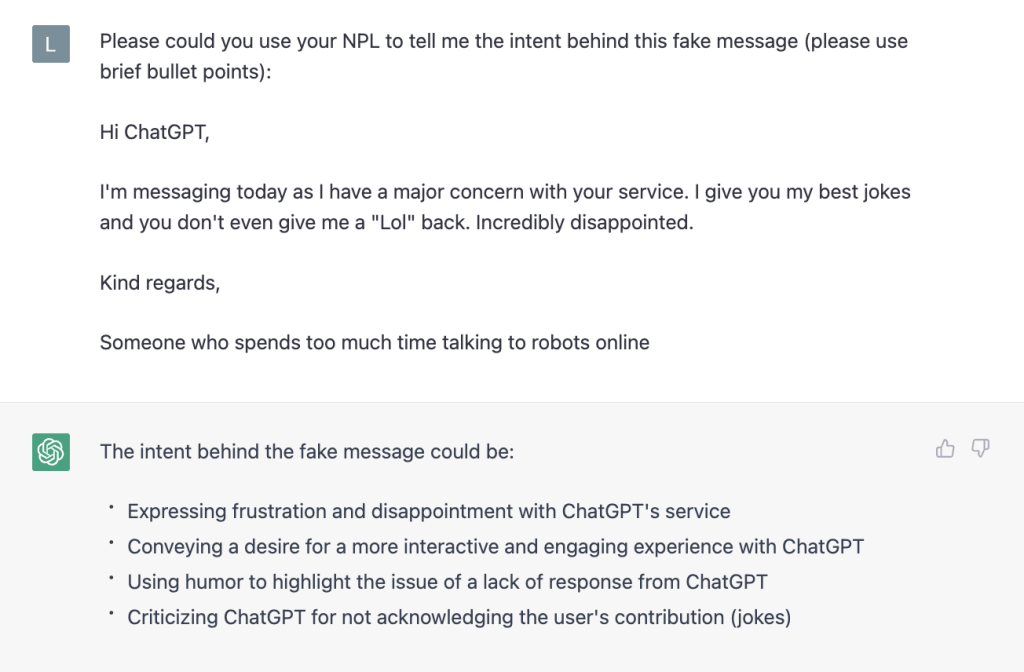Click the bullet about conveying engaging experience
The image size is (1024, 672).
point(497,547)
